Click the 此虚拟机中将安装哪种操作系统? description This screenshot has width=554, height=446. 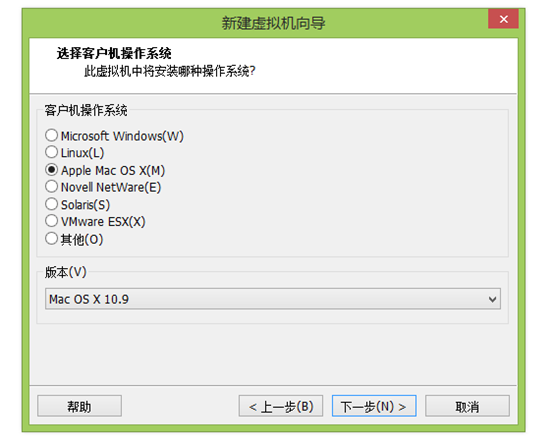tap(170, 71)
